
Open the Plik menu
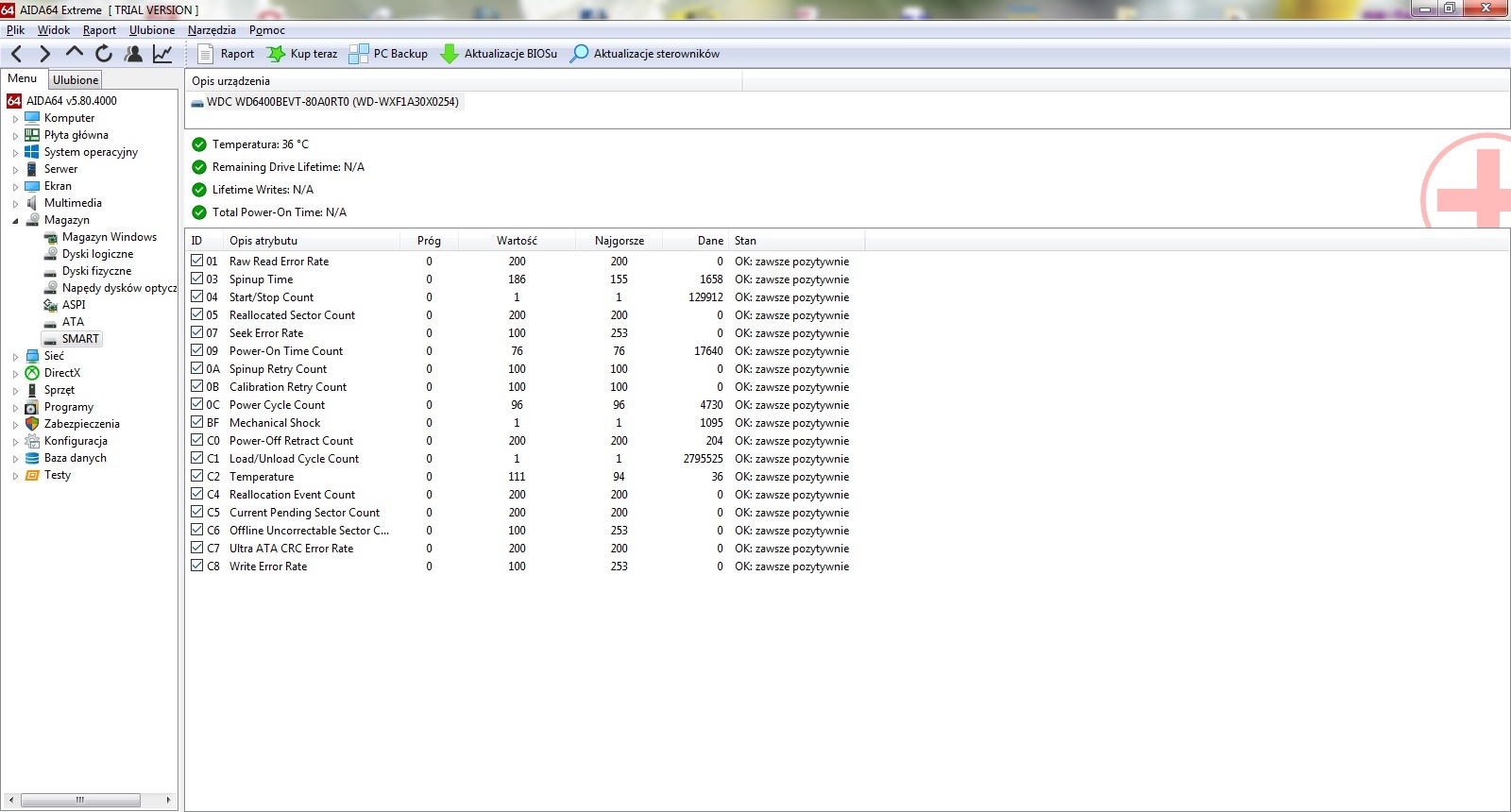tap(16, 30)
